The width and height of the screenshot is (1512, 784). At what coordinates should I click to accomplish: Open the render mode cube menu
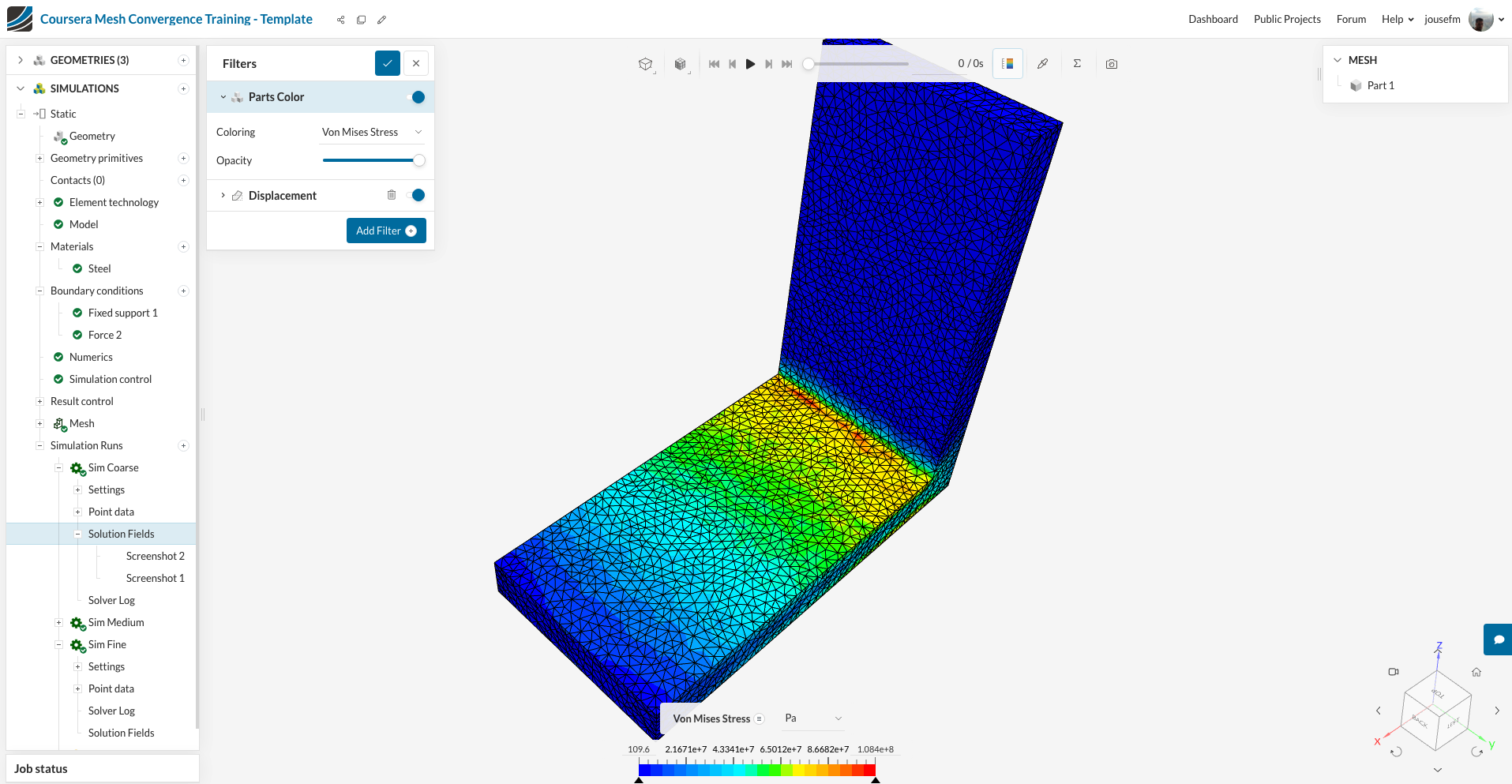tap(681, 64)
